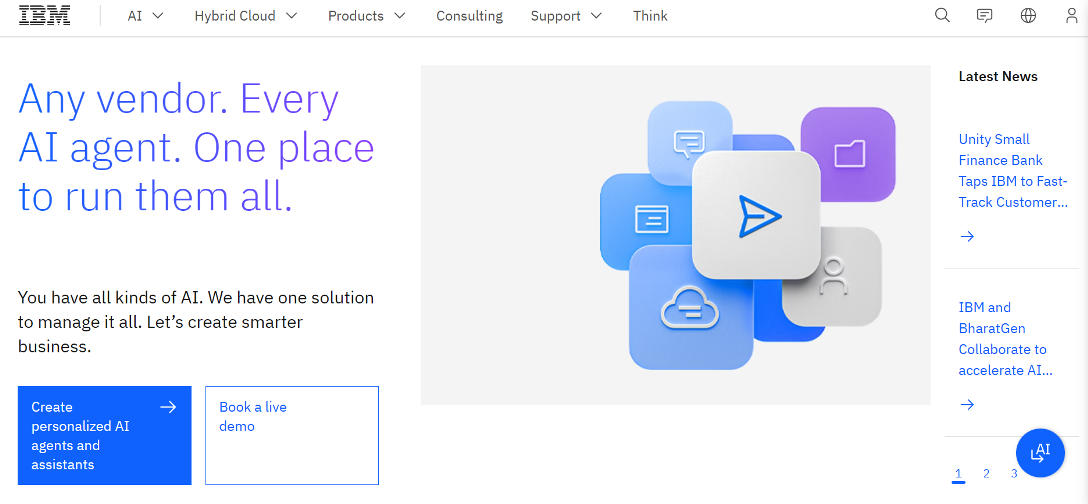Open the user profile icon
This screenshot has width=1088, height=504.
[x=1071, y=16]
